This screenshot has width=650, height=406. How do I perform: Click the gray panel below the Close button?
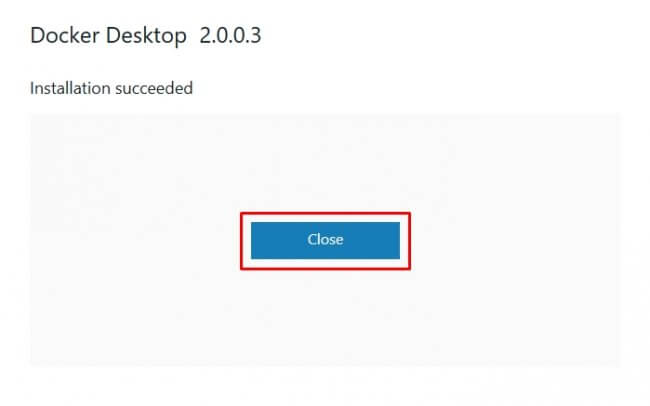pos(325,317)
